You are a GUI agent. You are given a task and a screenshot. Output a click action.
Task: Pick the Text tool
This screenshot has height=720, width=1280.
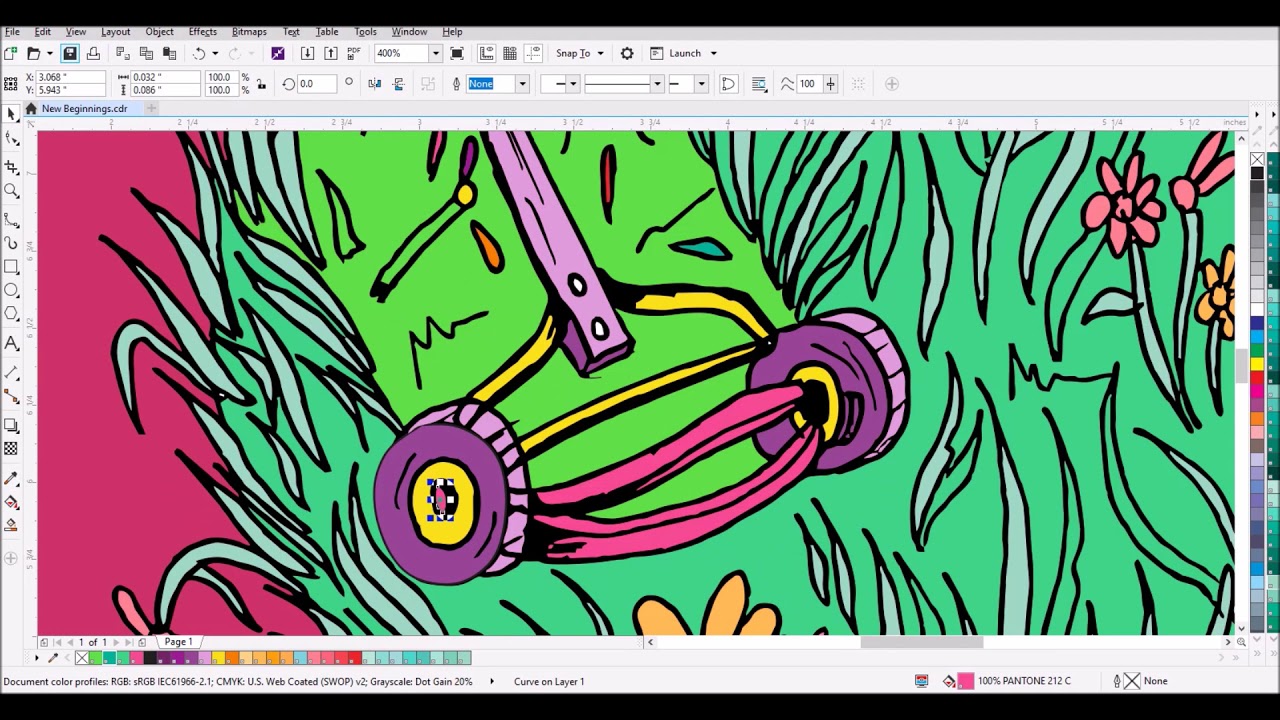point(12,344)
